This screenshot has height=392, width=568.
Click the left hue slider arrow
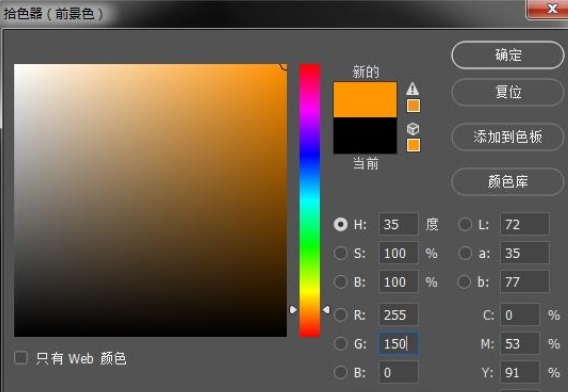coord(293,310)
